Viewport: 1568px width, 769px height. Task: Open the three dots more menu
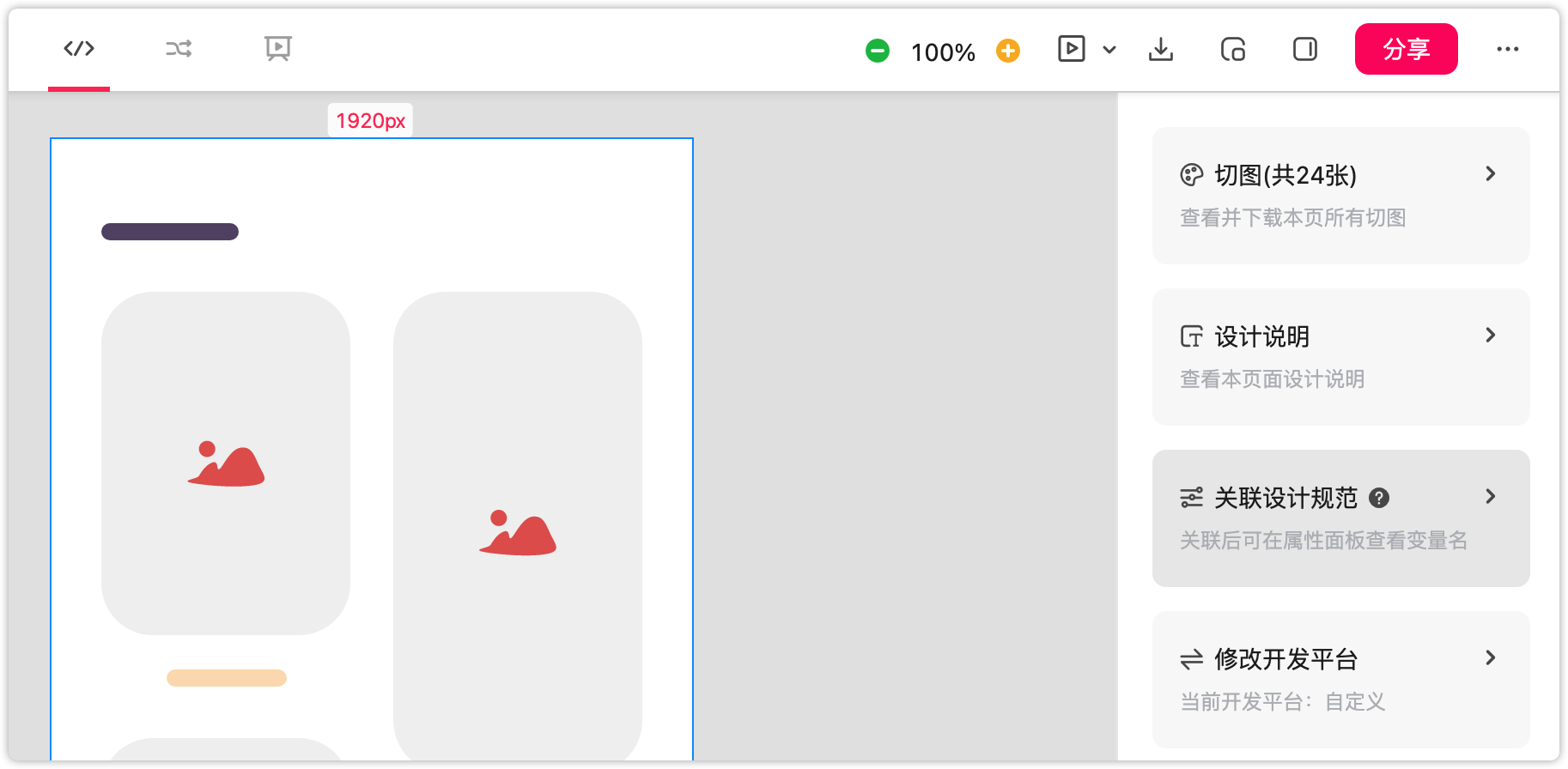[1508, 50]
